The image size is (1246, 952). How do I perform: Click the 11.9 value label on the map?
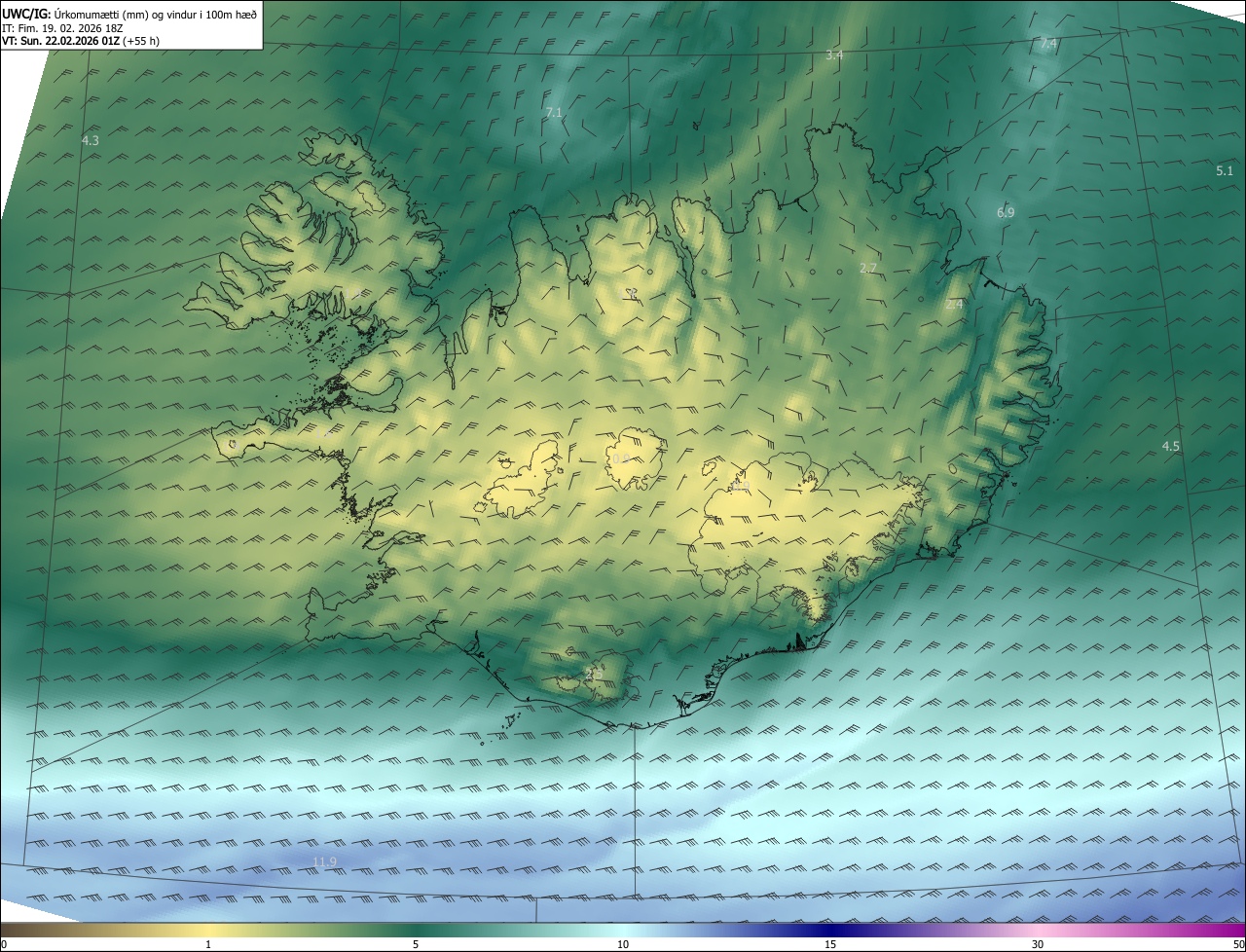324,861
